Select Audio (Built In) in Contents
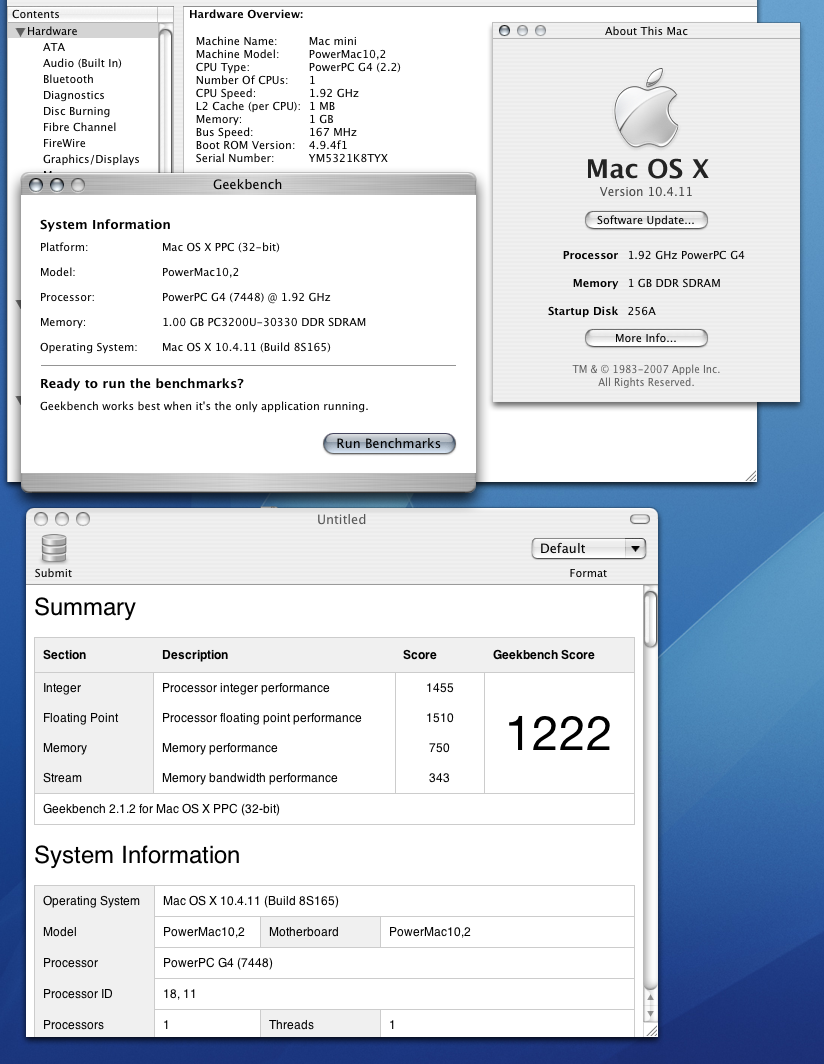 pos(82,63)
